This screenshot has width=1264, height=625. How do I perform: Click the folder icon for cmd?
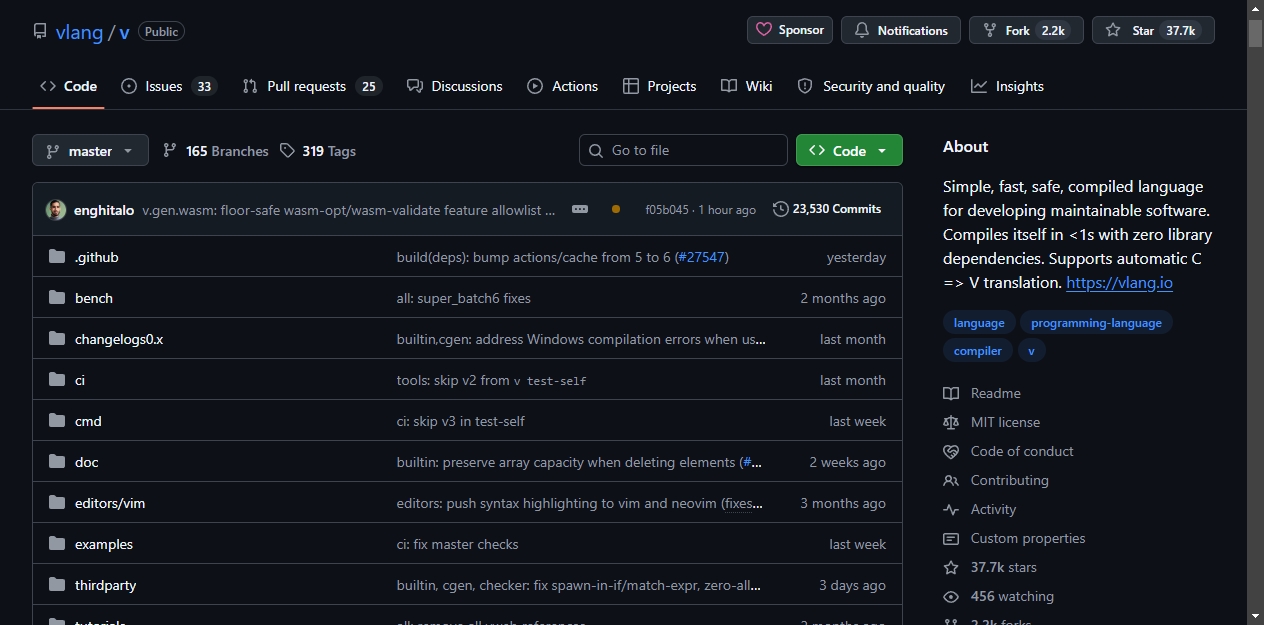click(57, 421)
